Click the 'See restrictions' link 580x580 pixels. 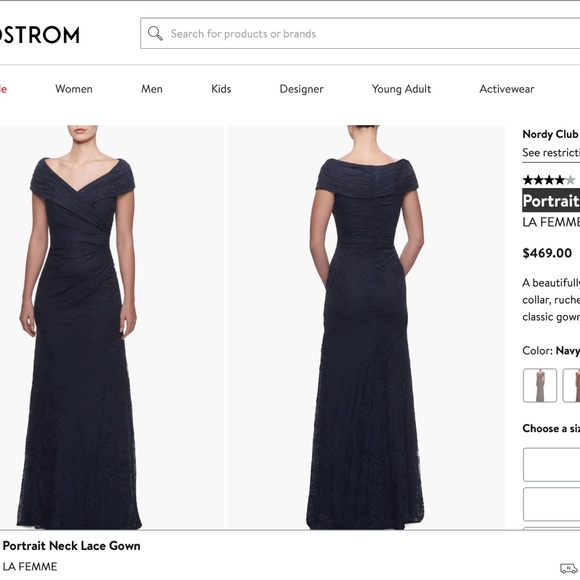[x=551, y=152]
